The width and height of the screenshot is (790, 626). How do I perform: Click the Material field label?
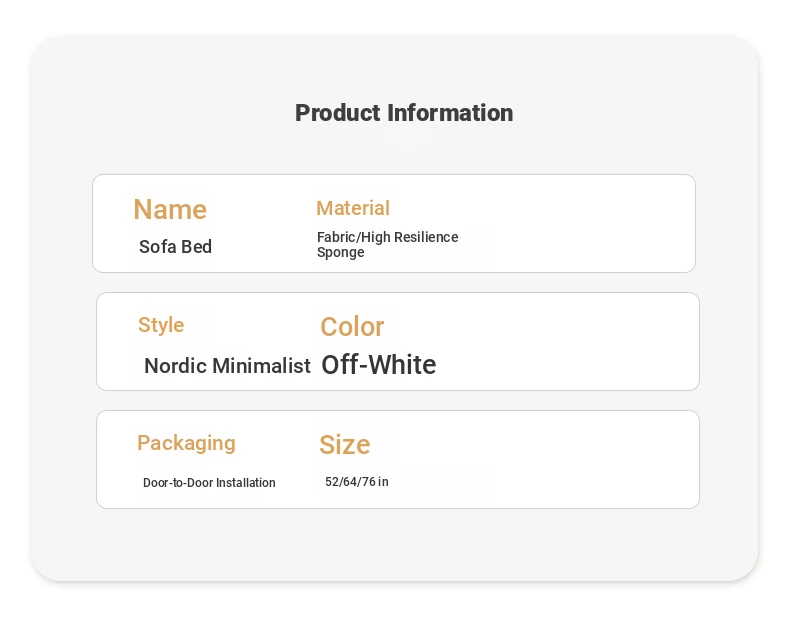click(x=353, y=208)
